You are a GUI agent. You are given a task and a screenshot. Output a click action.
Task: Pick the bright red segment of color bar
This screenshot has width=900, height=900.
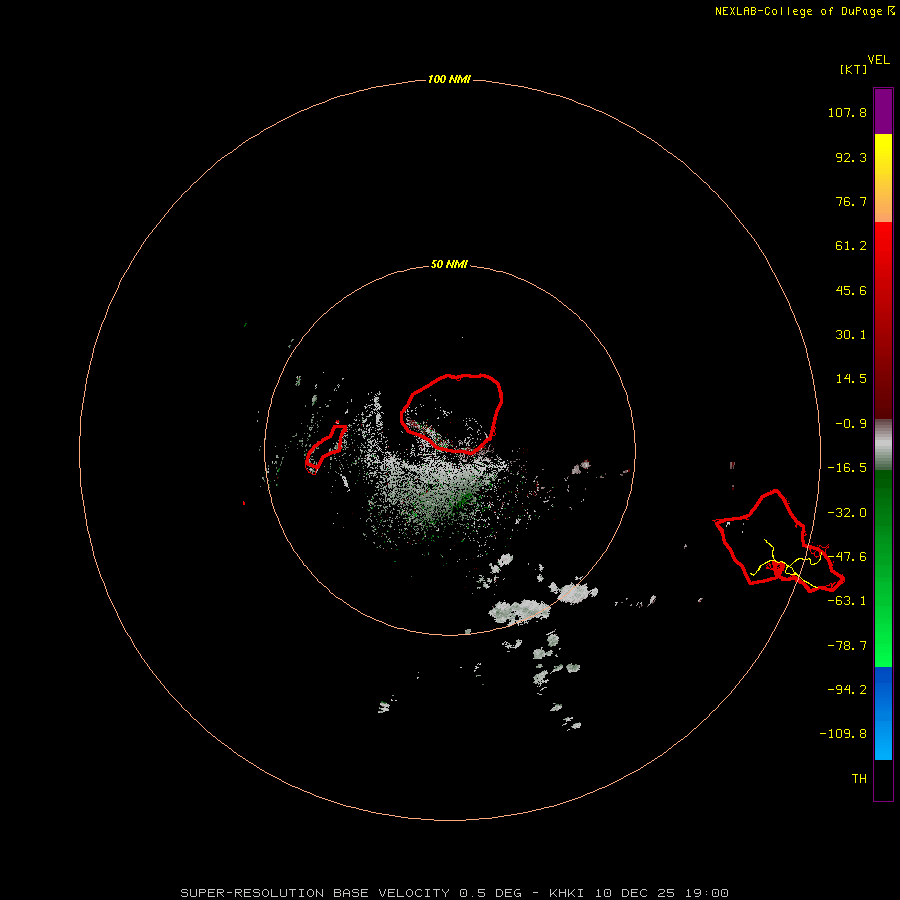[x=883, y=320]
